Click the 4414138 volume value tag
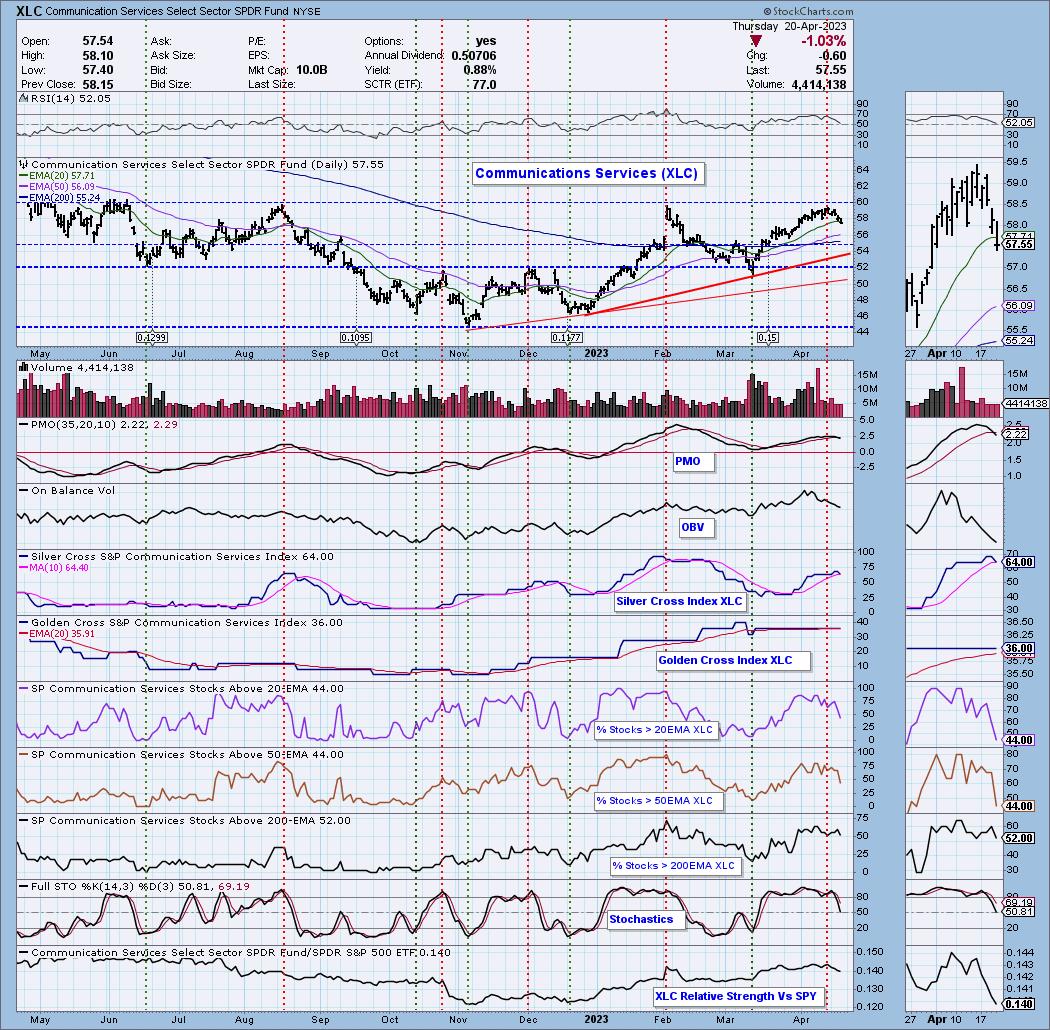 pyautogui.click(x=1025, y=404)
